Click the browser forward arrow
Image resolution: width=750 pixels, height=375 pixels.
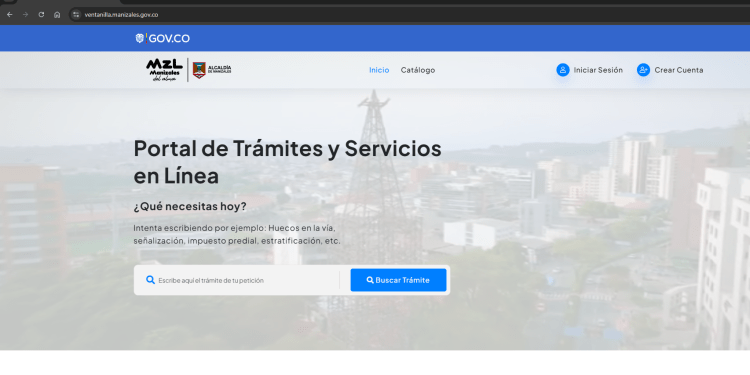pos(25,15)
